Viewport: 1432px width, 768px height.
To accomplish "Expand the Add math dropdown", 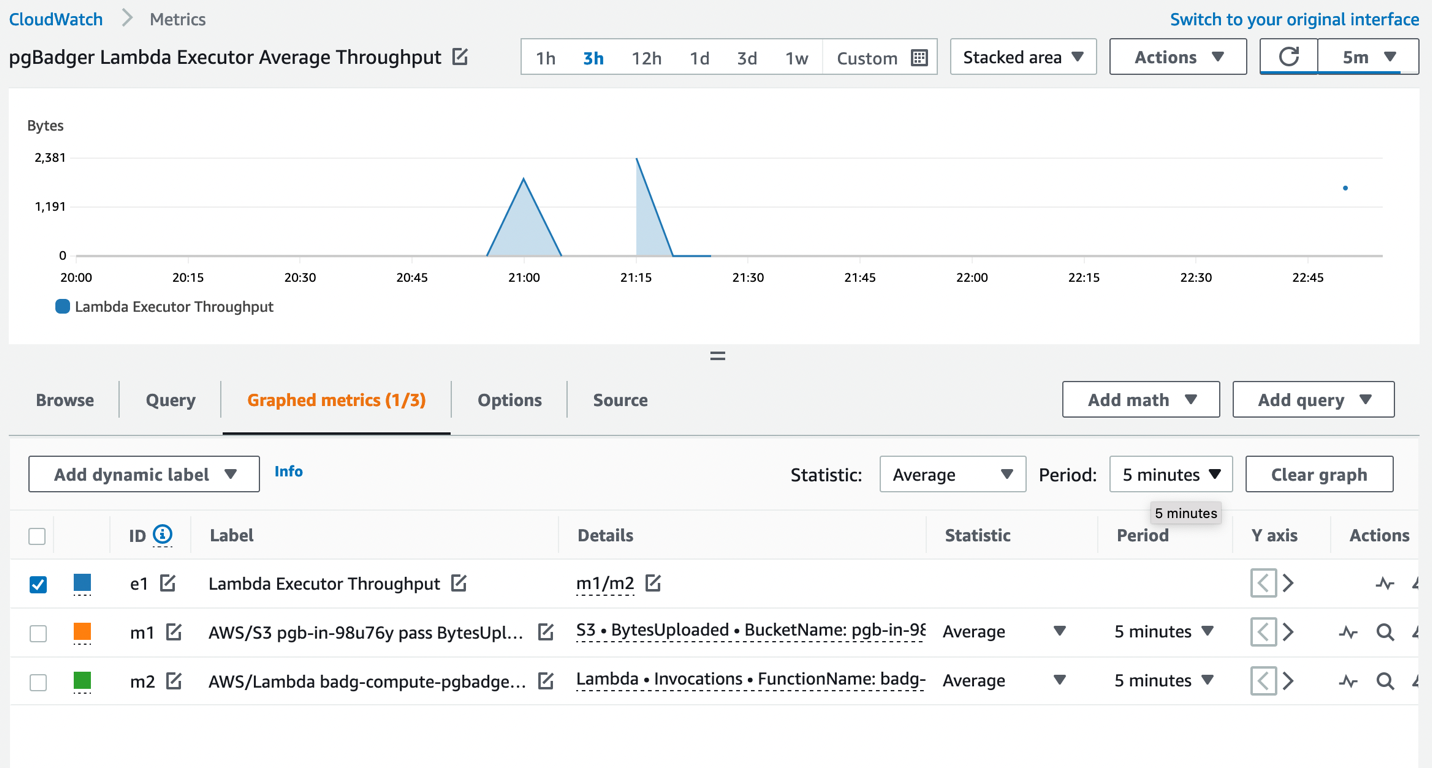I will click(1141, 400).
